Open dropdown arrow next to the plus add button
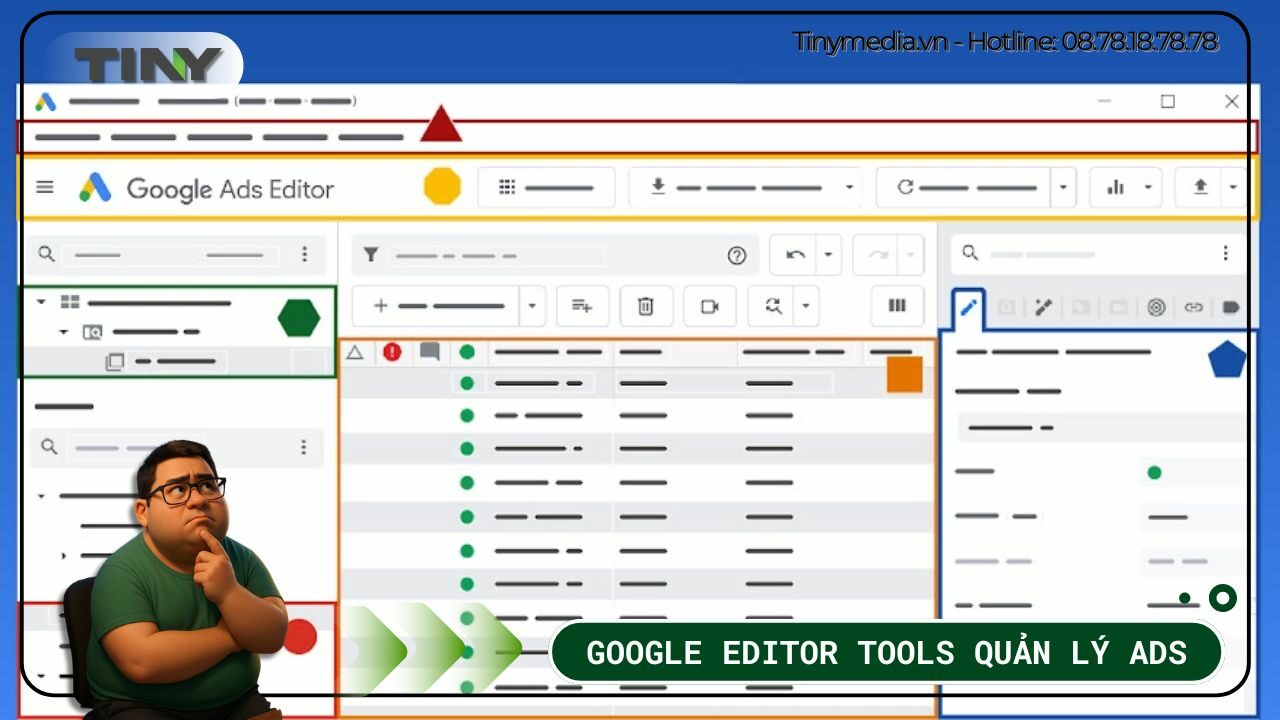Screen dimensions: 1280x720 pyautogui.click(x=532, y=306)
